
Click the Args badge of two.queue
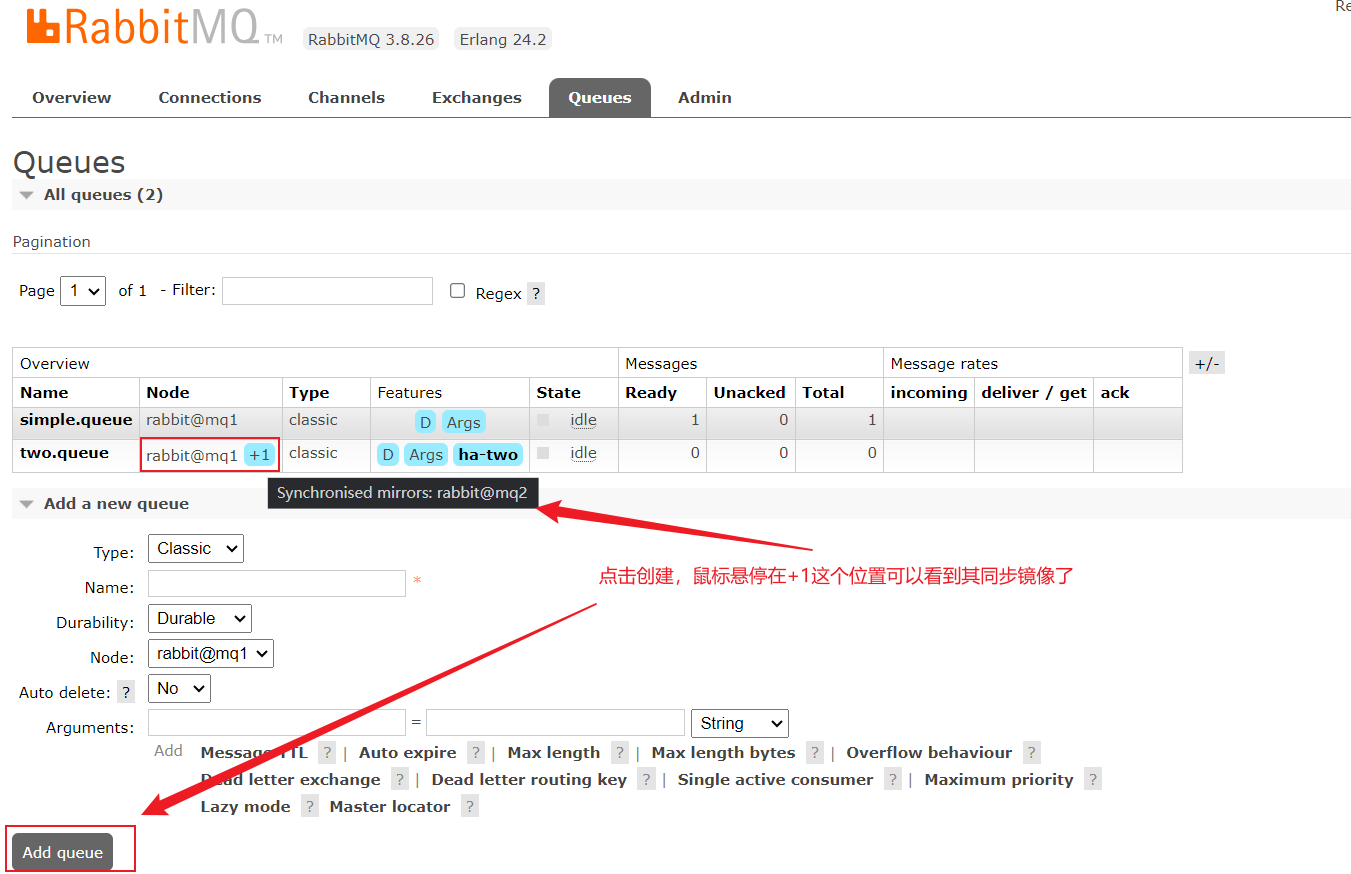pyautogui.click(x=425, y=455)
